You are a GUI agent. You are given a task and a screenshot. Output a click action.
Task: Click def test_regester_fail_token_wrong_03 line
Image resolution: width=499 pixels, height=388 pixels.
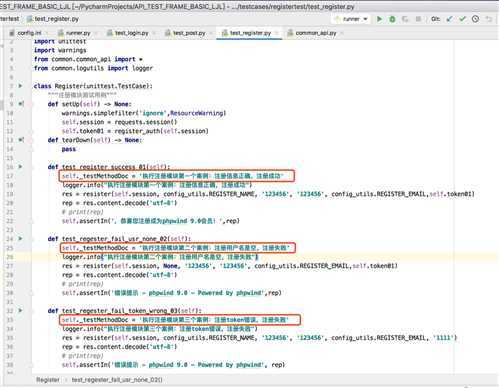(125, 311)
